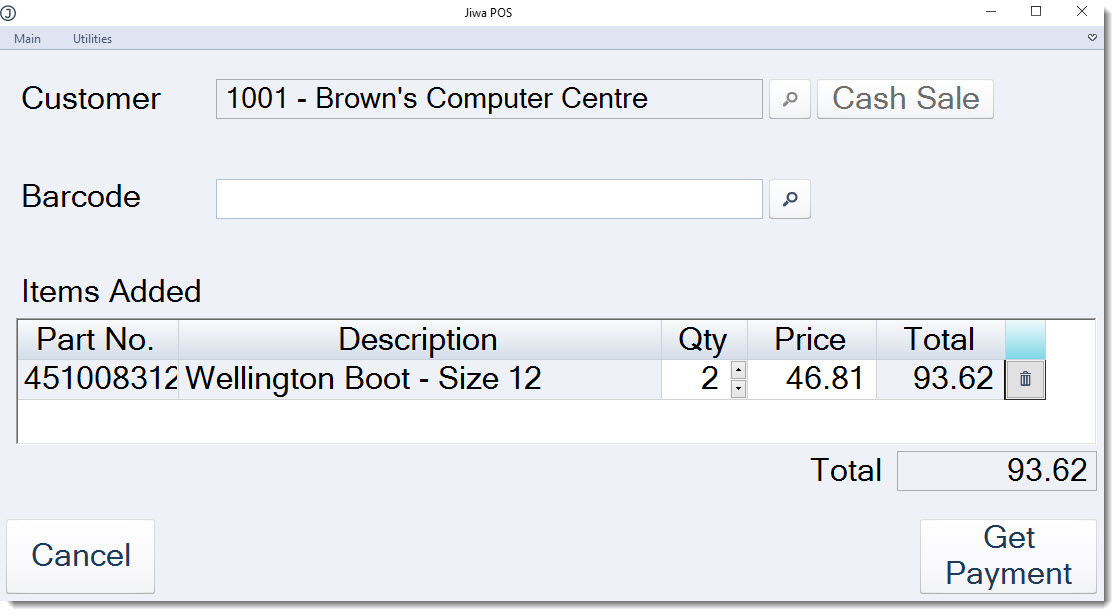Screen dimensions: 1119x616
Task: Click the Customer name field
Action: (x=489, y=99)
